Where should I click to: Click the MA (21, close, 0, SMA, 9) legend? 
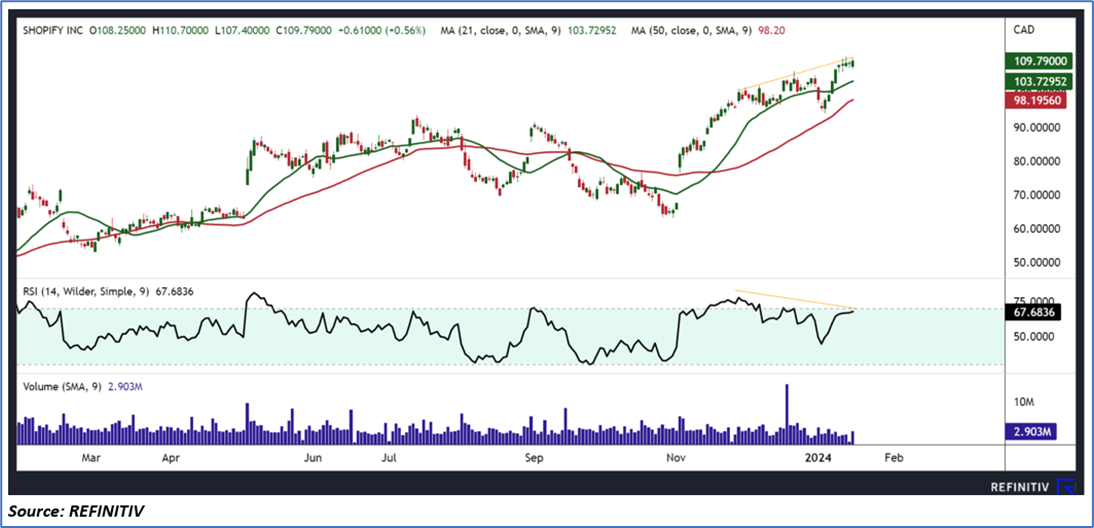coord(501,31)
